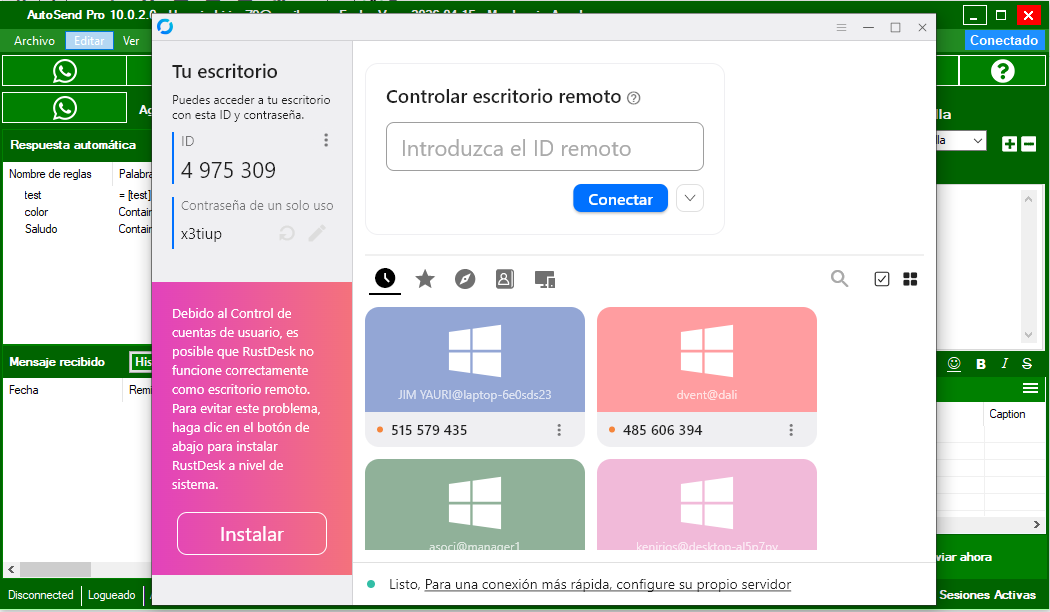Open options menu for peer 515 579 435
This screenshot has height=612, width=1050.
tap(559, 430)
